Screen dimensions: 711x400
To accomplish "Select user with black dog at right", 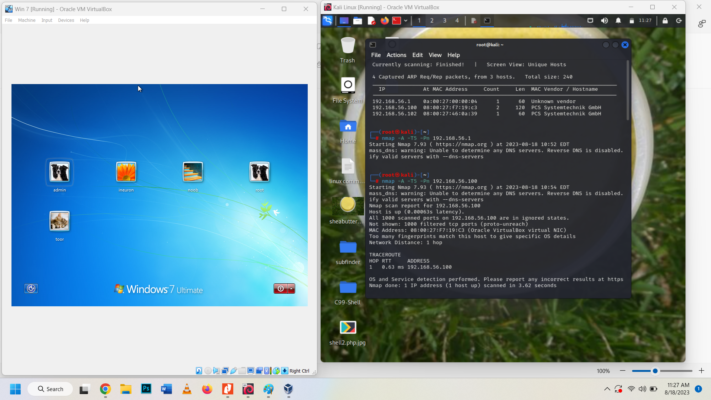I will click(x=259, y=176).
